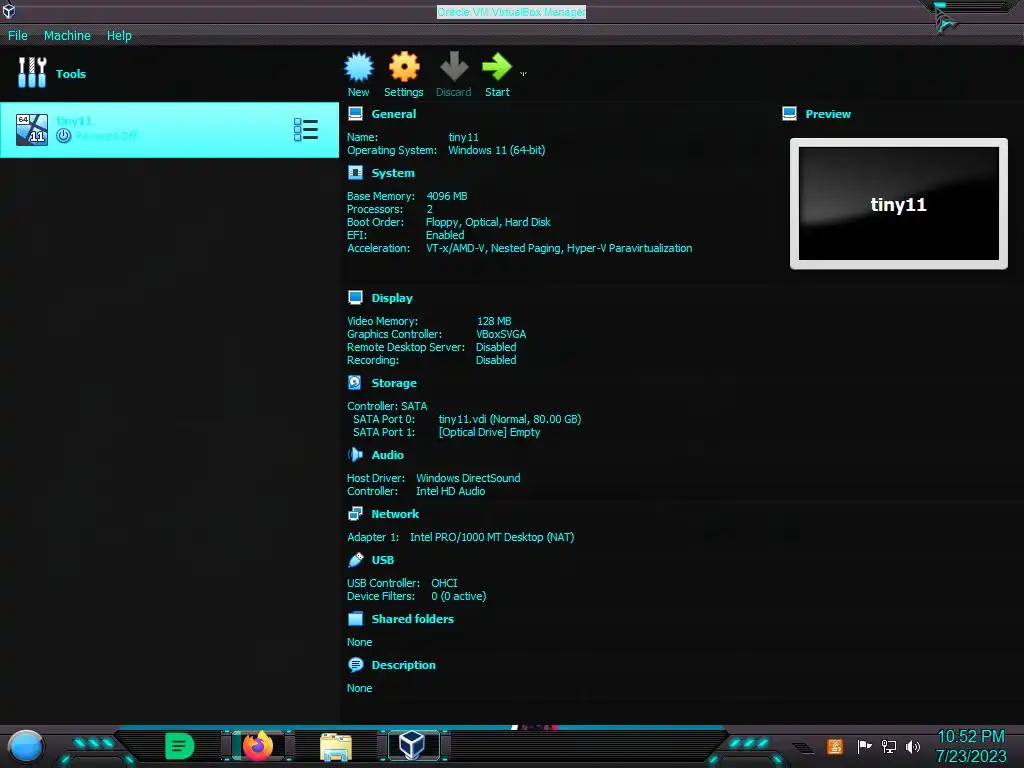Click Video Memory value 128 MB
This screenshot has width=1024, height=768.
click(x=494, y=321)
